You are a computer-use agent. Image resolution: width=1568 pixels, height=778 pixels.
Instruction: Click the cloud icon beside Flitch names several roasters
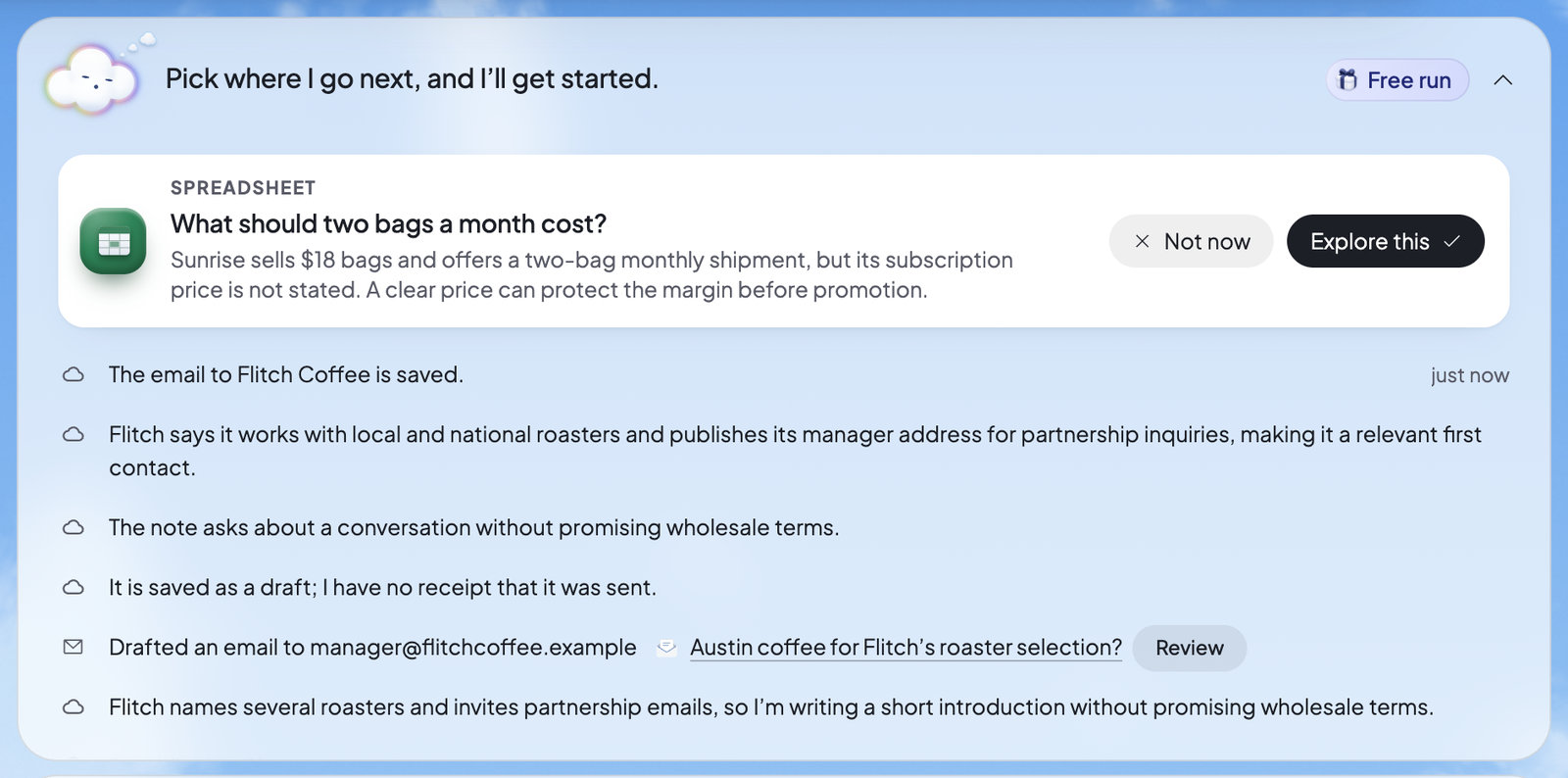point(73,706)
